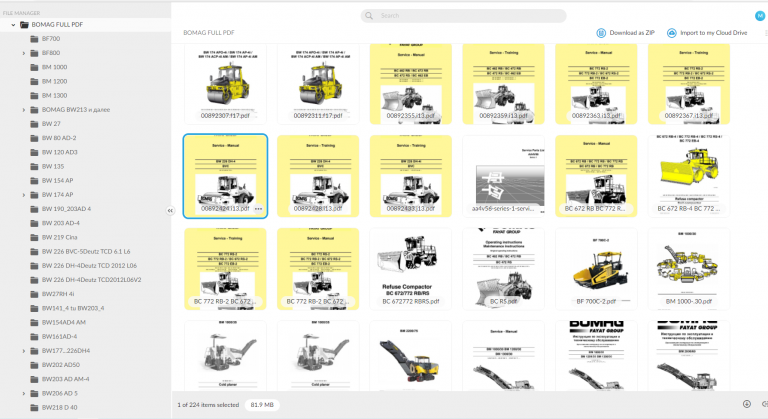
Task: Select 00892311.f17.pdf thumbnail
Action: coord(318,83)
